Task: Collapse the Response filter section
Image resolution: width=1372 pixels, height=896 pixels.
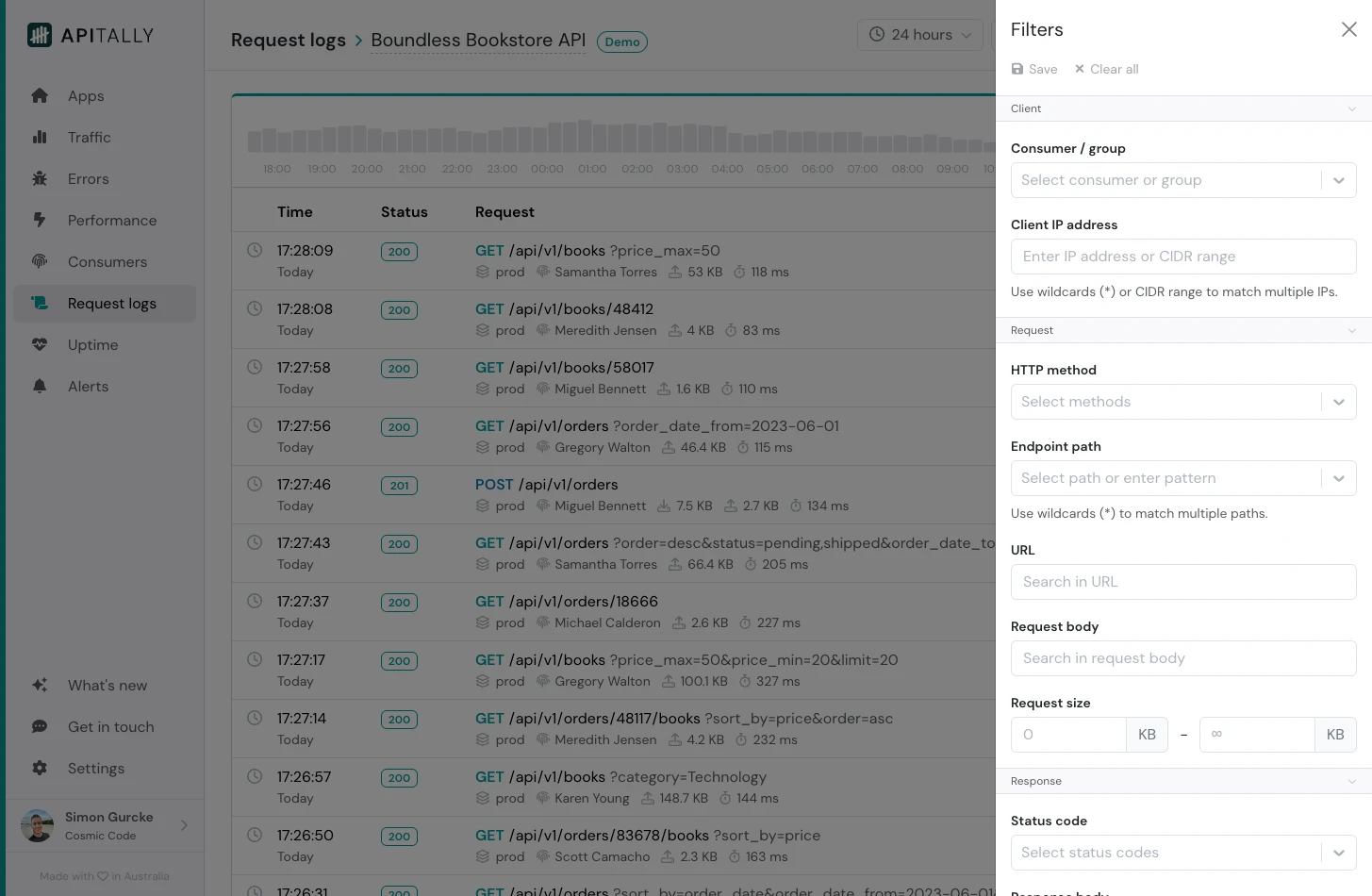Action: 1351,782
